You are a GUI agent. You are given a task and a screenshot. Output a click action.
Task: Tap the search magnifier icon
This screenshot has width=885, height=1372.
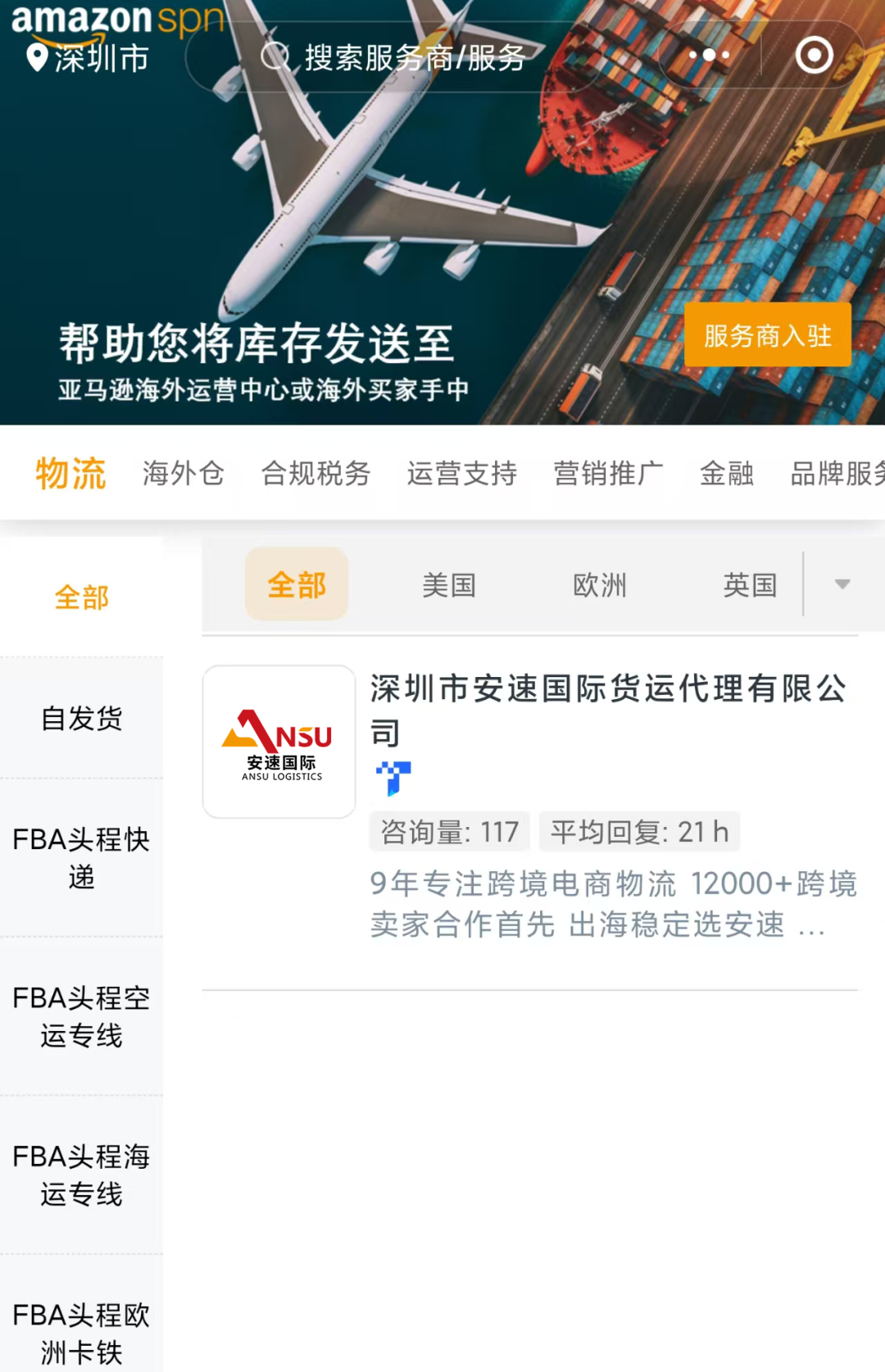[x=275, y=57]
